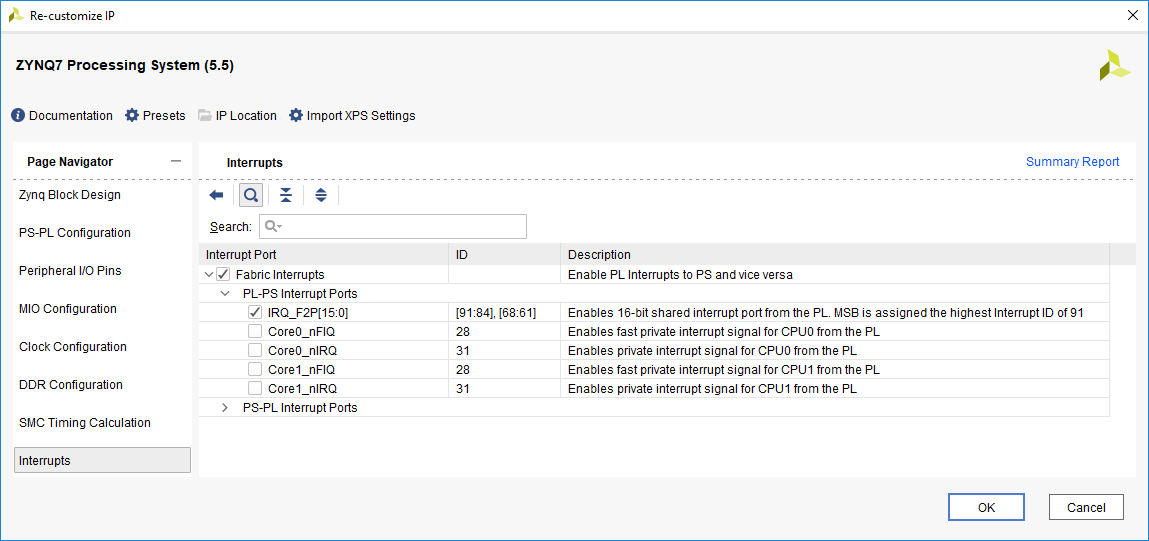
Task: Enable the Core1_nFIQ checkbox
Action: (255, 369)
